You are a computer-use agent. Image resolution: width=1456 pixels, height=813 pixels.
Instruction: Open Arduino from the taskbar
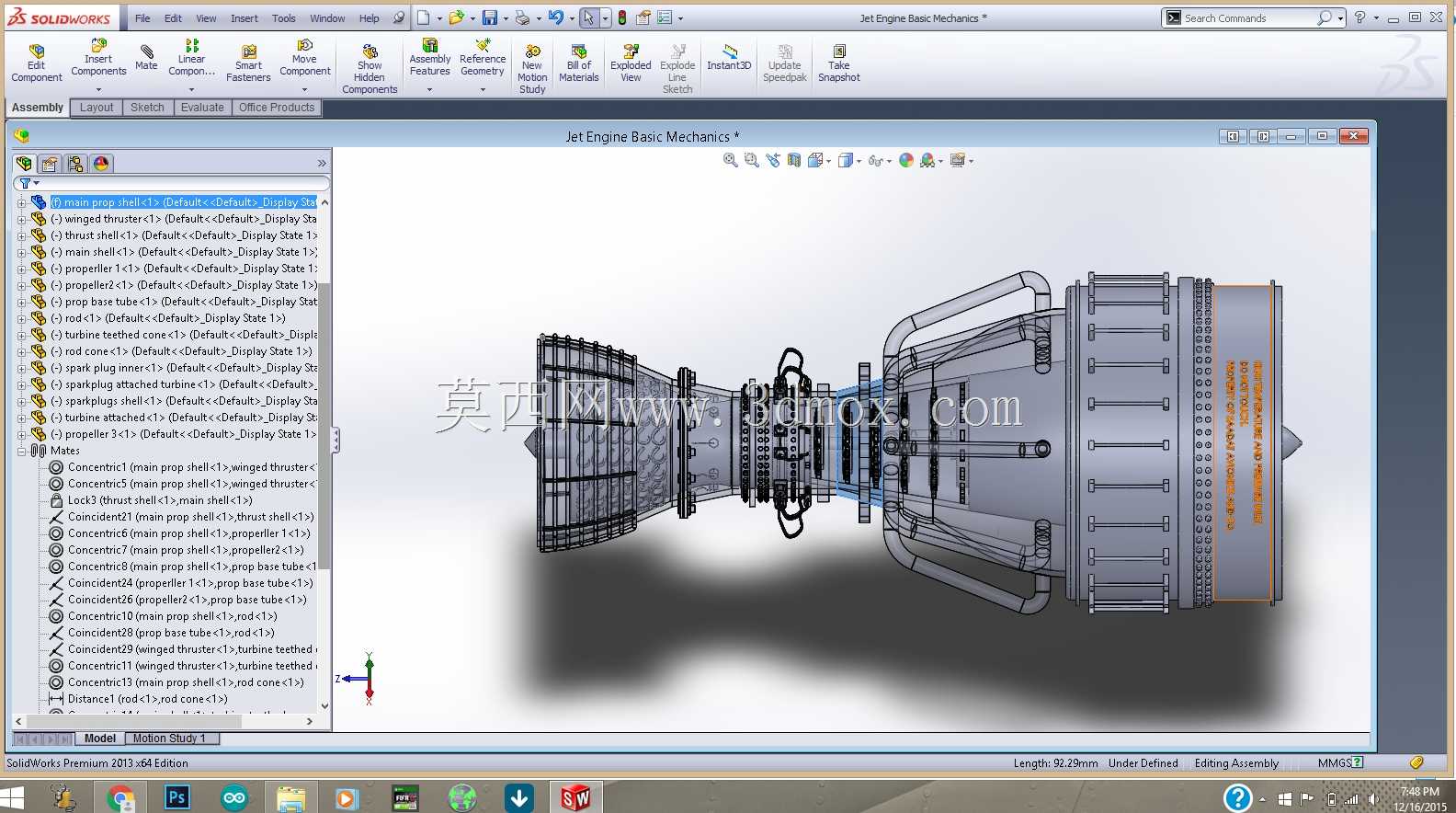pyautogui.click(x=233, y=797)
